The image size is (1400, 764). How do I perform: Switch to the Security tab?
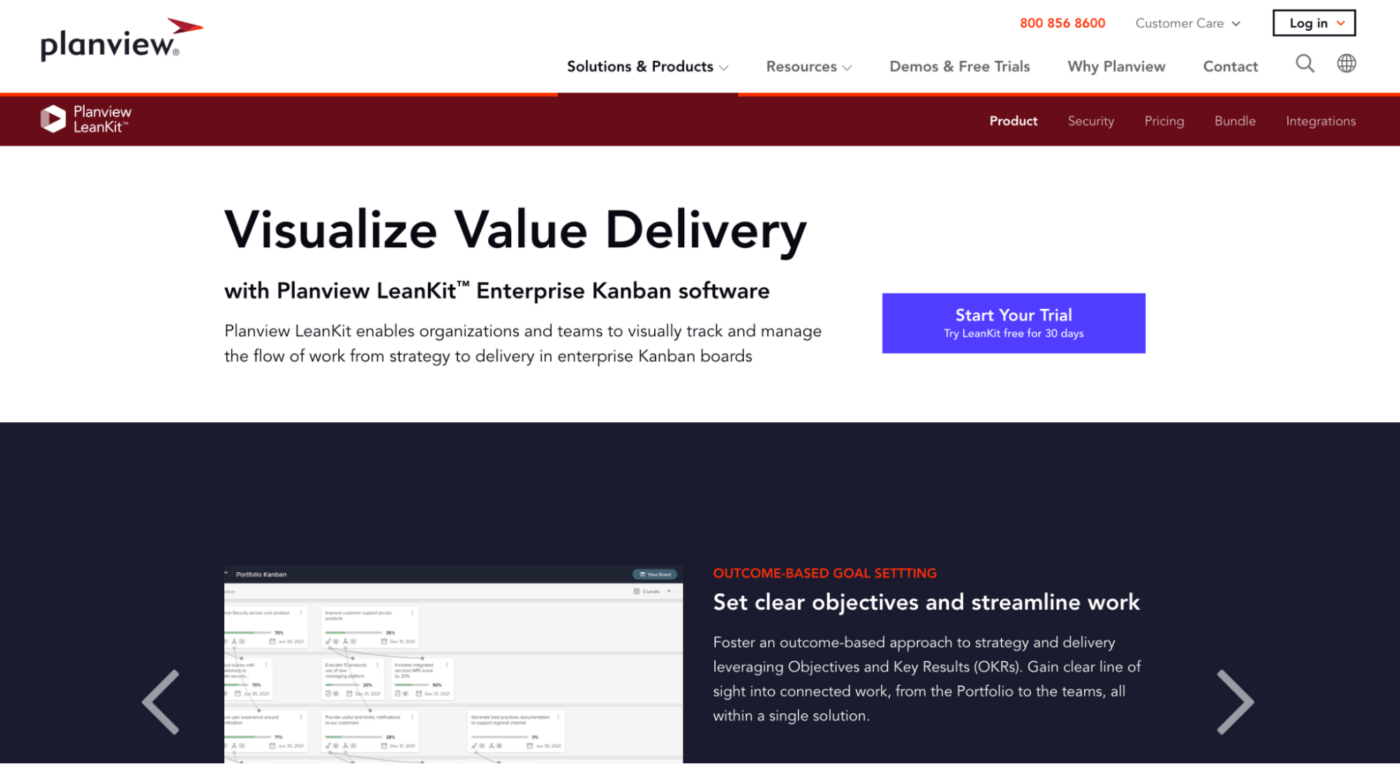1090,121
